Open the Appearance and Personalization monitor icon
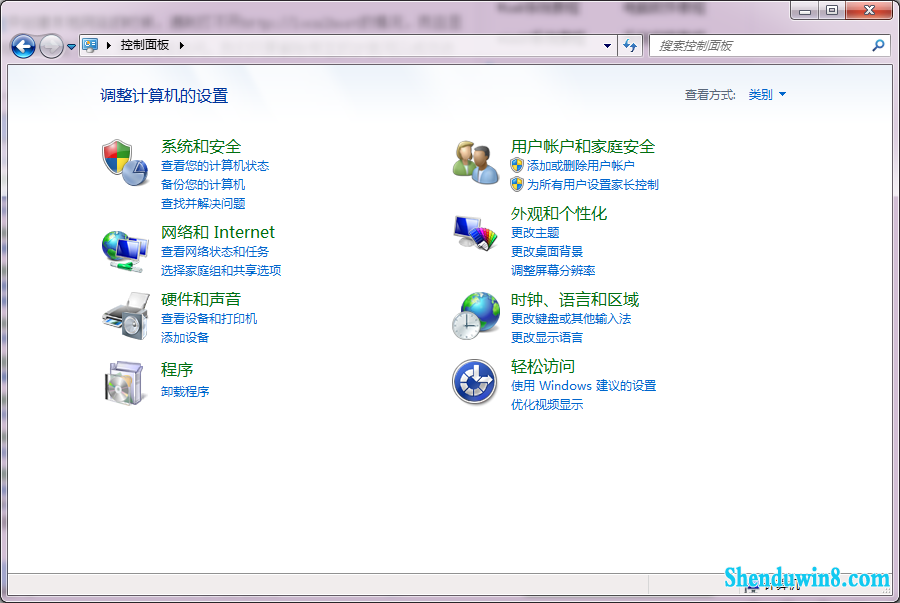Image resolution: width=900 pixels, height=603 pixels. [x=475, y=233]
